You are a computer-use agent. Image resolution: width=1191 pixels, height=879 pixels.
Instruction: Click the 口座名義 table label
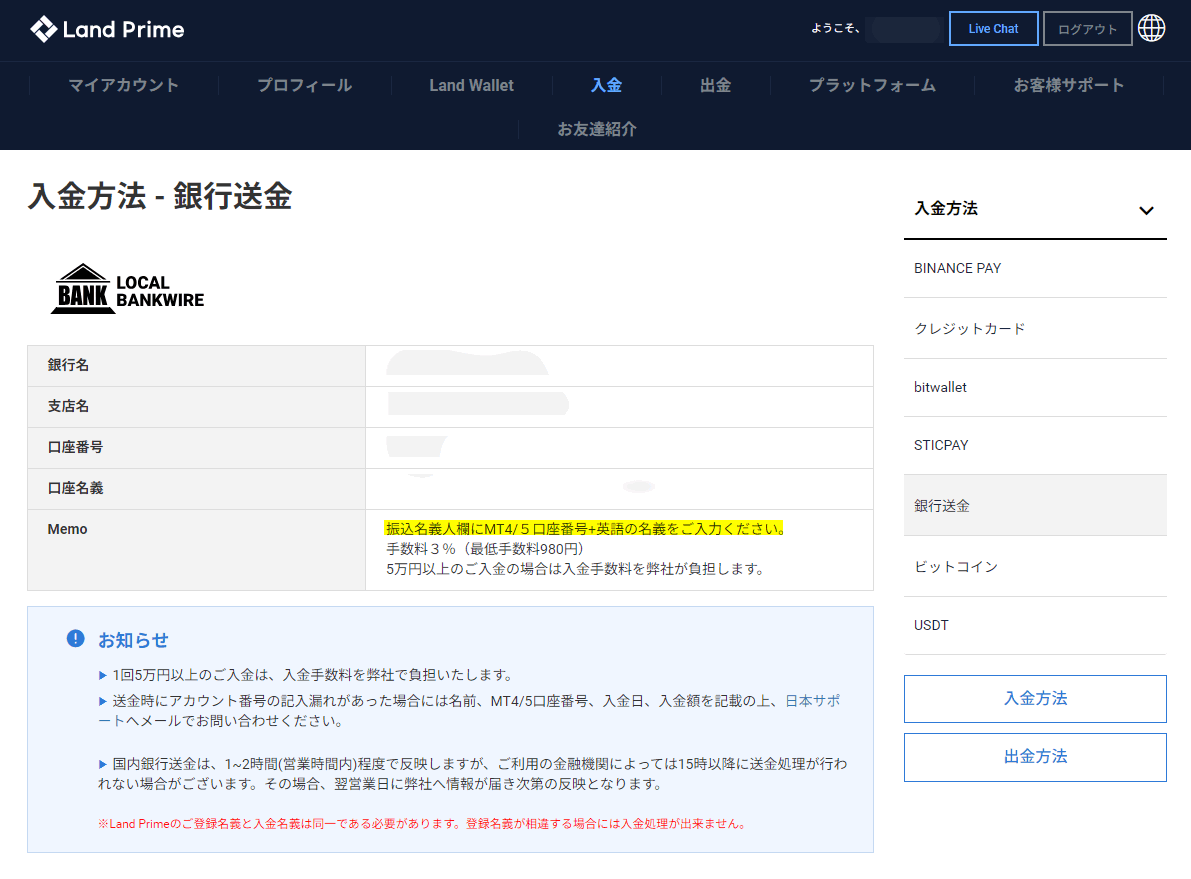[75, 489]
